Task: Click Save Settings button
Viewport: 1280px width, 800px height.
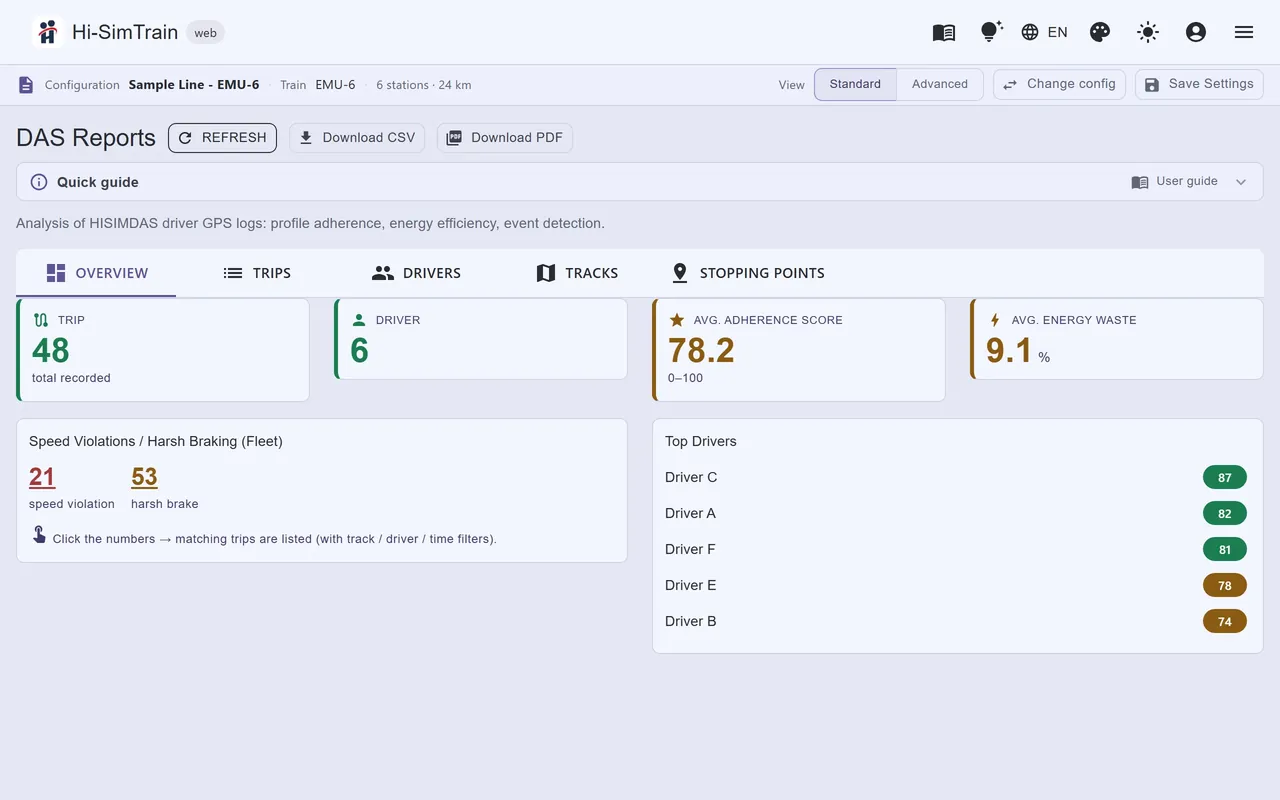Action: tap(1199, 84)
